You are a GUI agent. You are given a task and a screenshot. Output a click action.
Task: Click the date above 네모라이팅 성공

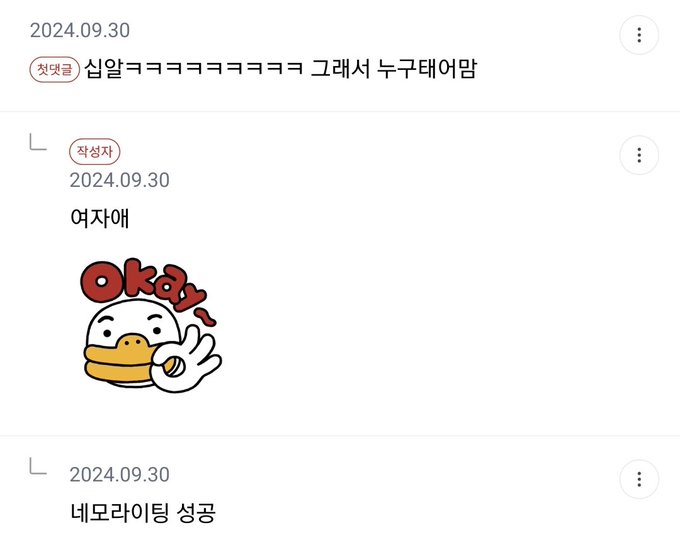[119, 474]
